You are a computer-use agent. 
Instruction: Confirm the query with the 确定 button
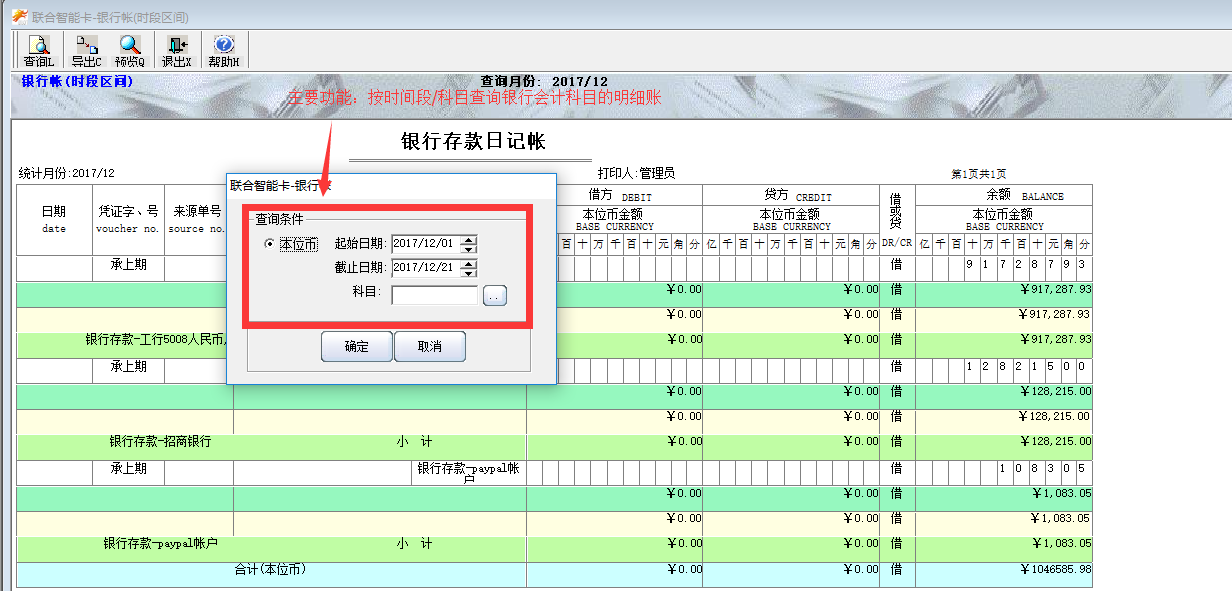[x=357, y=347]
